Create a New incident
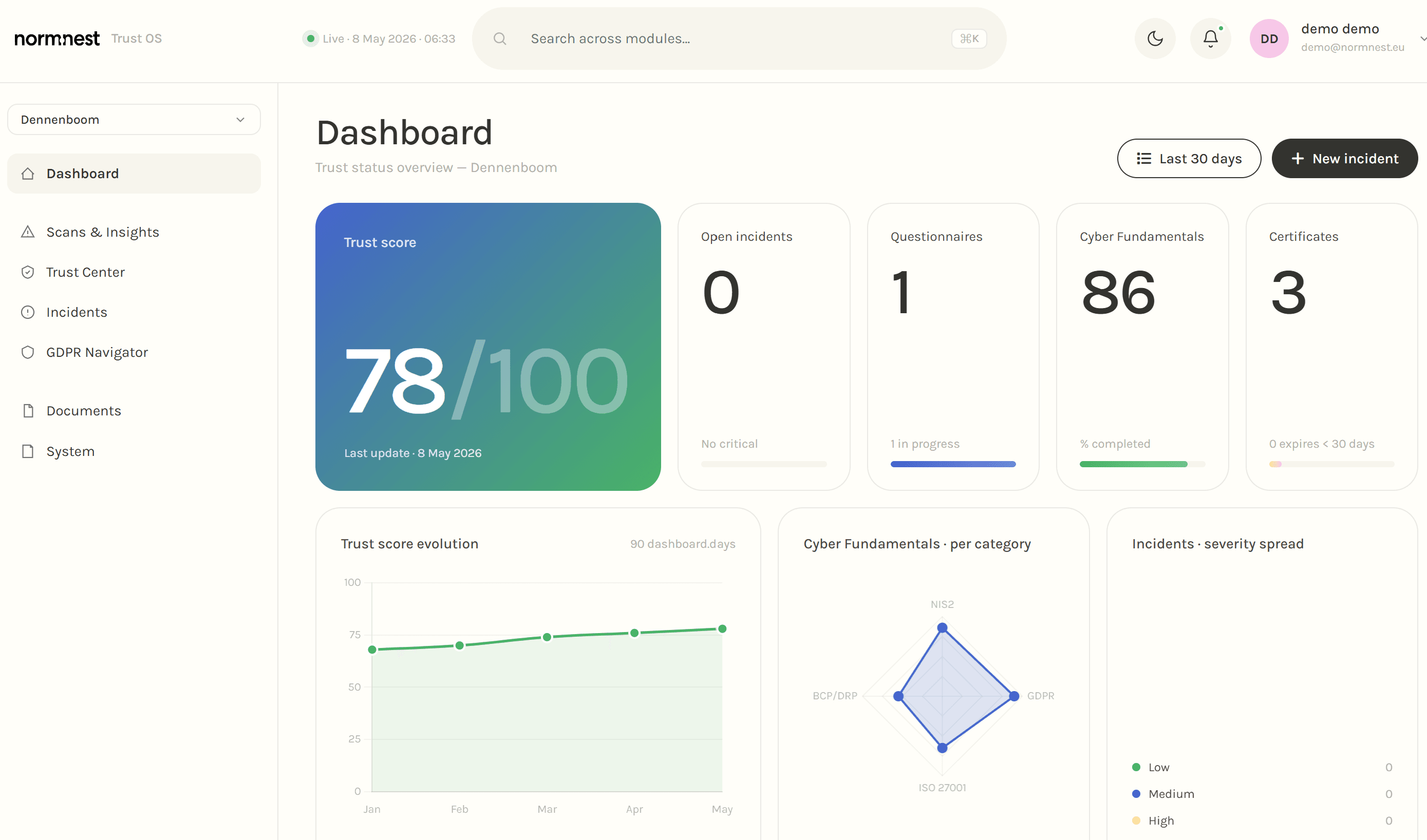 click(1344, 159)
